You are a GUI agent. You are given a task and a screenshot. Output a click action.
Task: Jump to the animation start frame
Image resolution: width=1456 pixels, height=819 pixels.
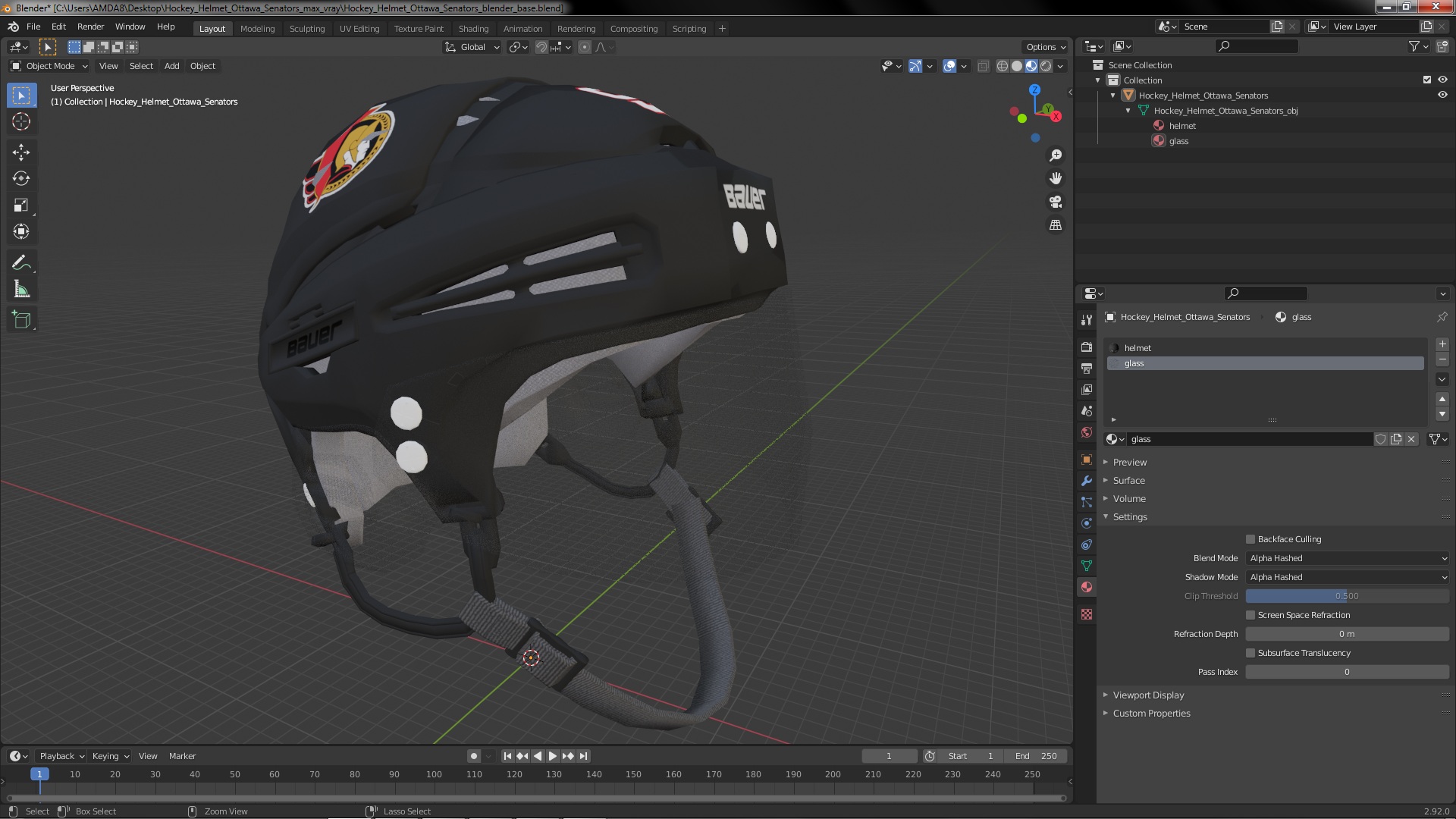pyautogui.click(x=507, y=756)
